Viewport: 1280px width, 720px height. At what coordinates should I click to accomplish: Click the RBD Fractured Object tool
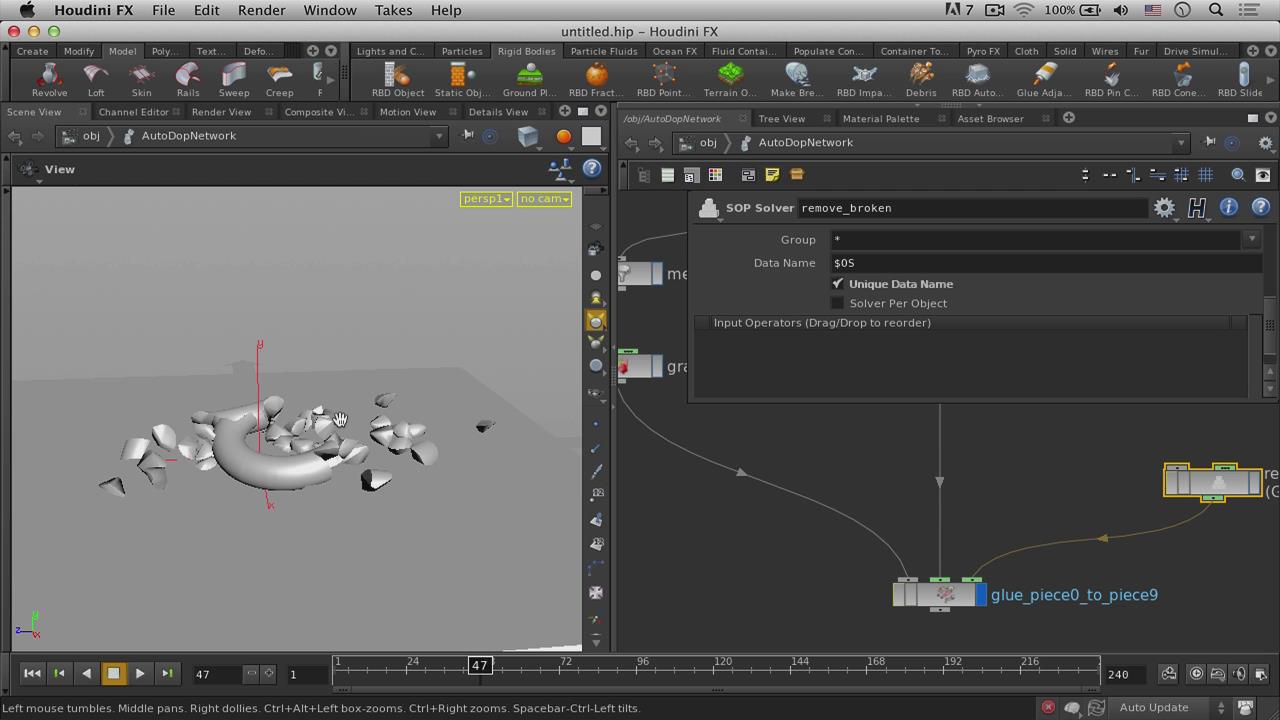(x=596, y=80)
